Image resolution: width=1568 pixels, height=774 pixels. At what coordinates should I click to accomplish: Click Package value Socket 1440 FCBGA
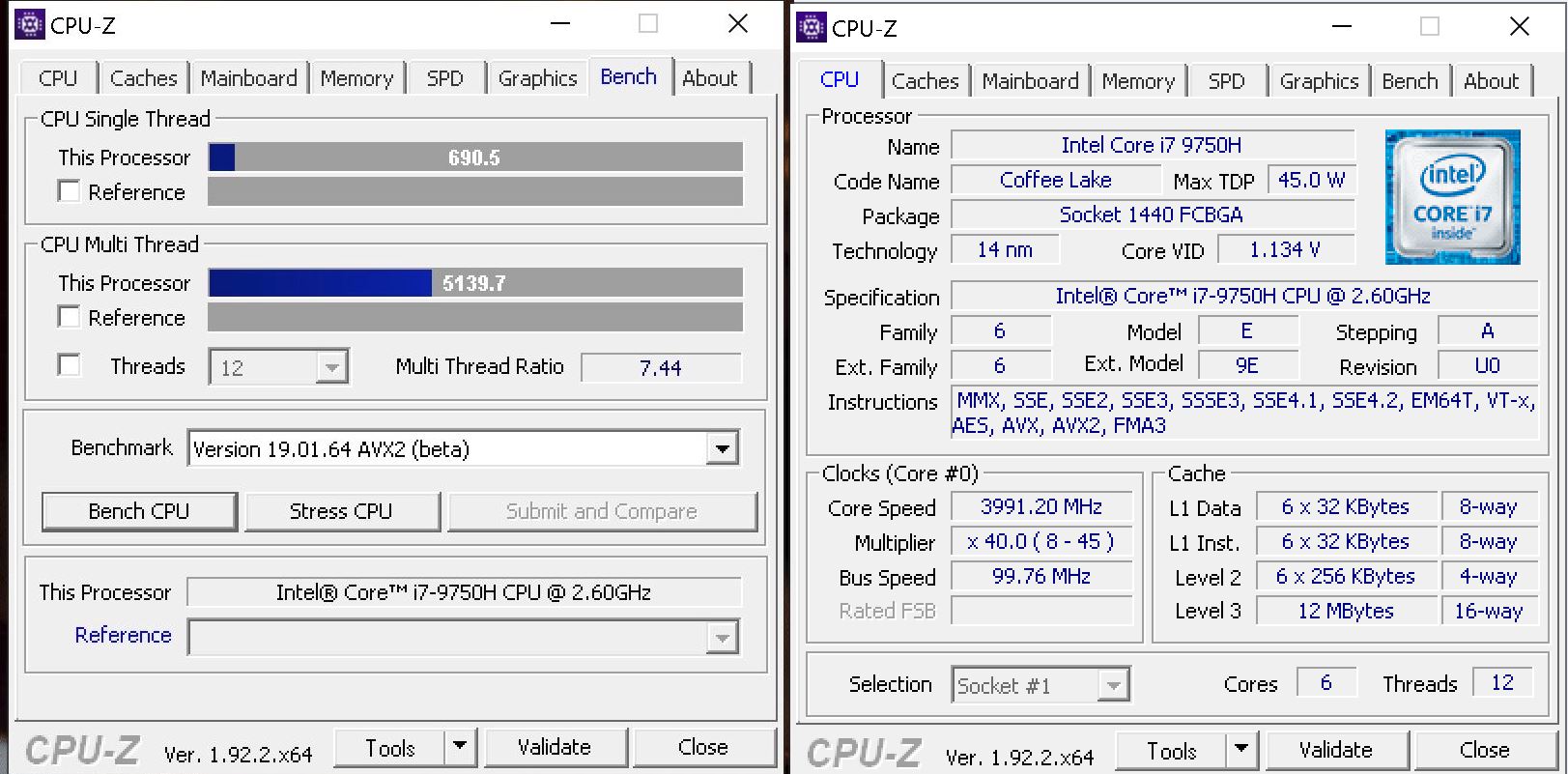(x=1152, y=215)
